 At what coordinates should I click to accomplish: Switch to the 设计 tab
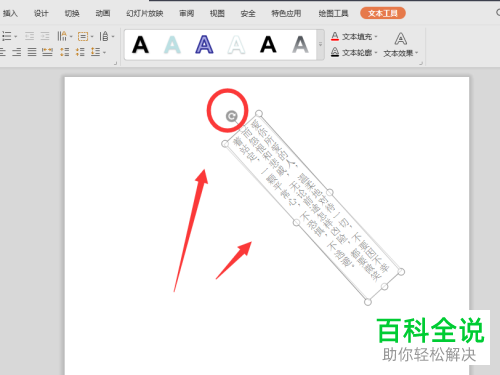tap(41, 13)
